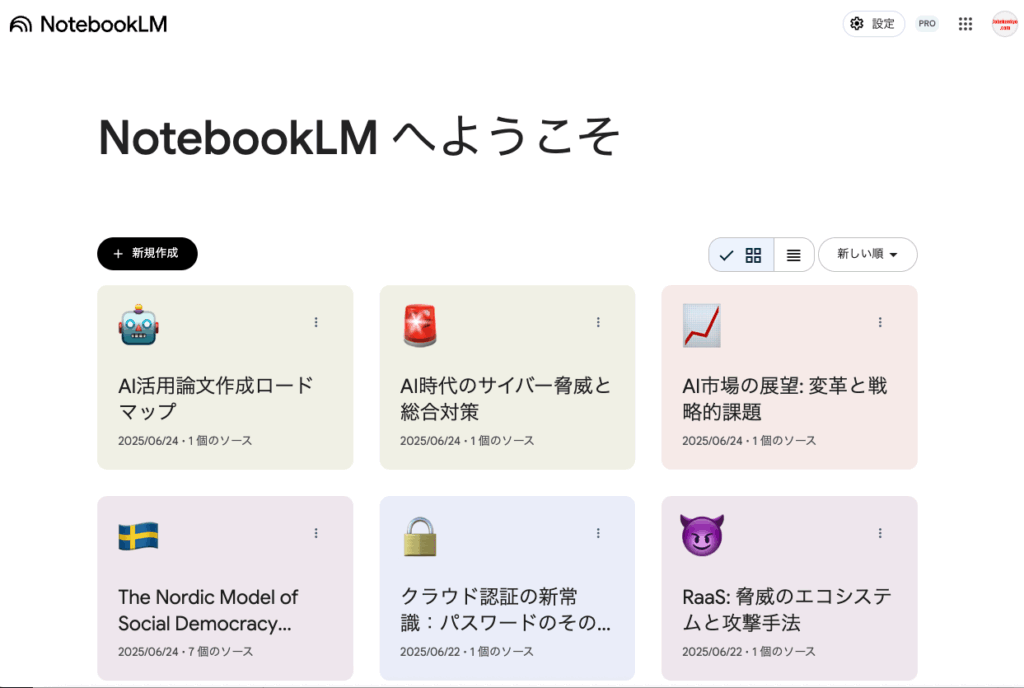Click the NotebookLM logo icon
Image resolution: width=1024 pixels, height=688 pixels.
[x=21, y=24]
